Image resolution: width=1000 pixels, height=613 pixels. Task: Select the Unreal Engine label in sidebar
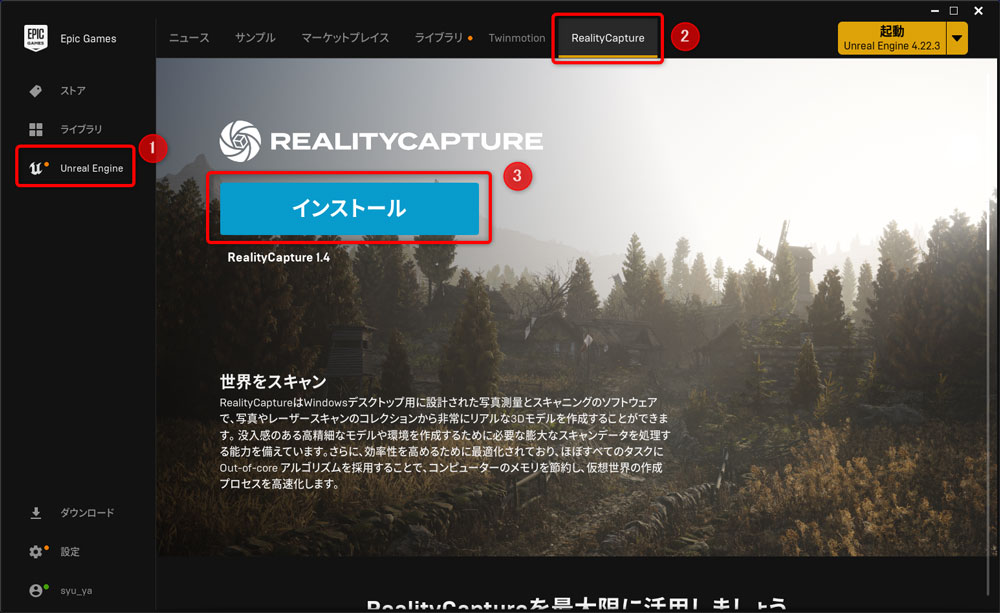pos(91,168)
